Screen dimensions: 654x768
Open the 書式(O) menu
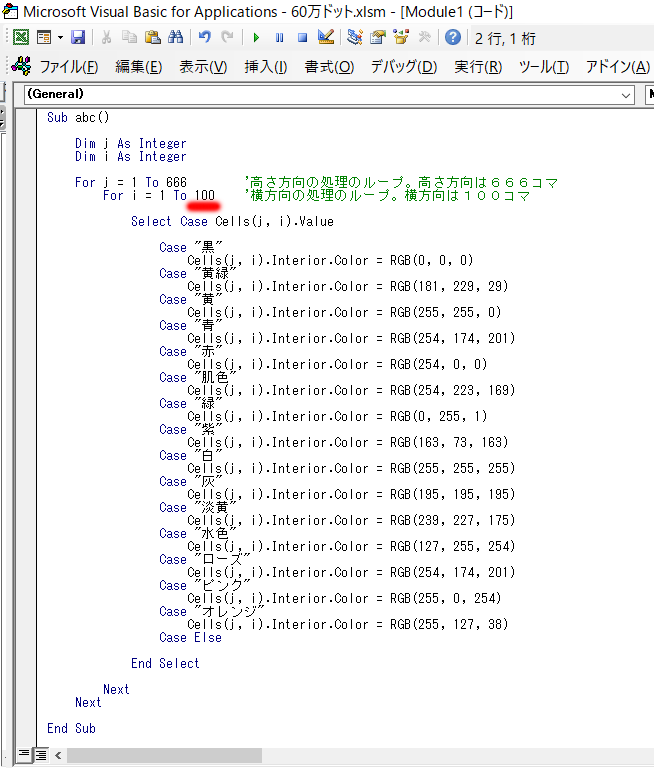[329, 67]
